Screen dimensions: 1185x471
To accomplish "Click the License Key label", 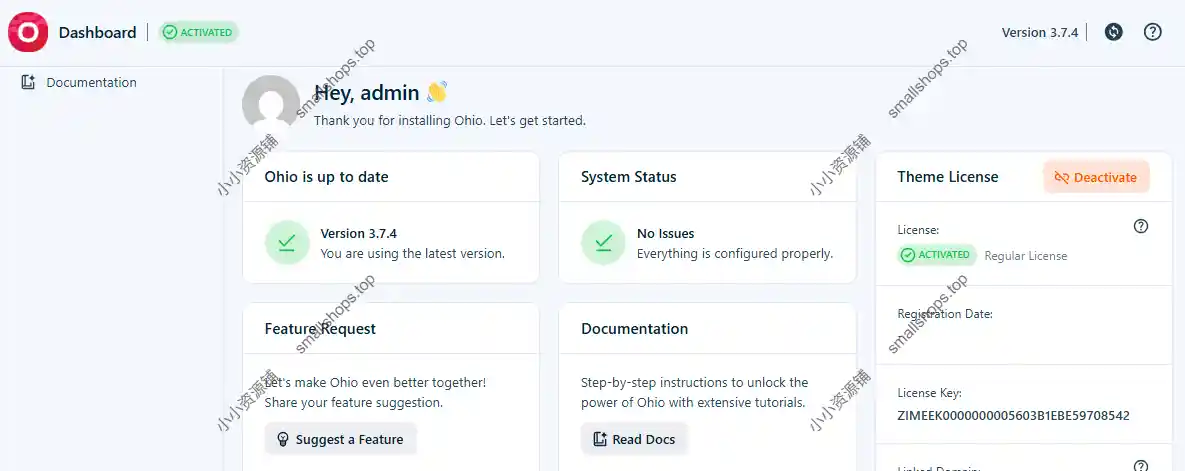I will tap(930, 393).
